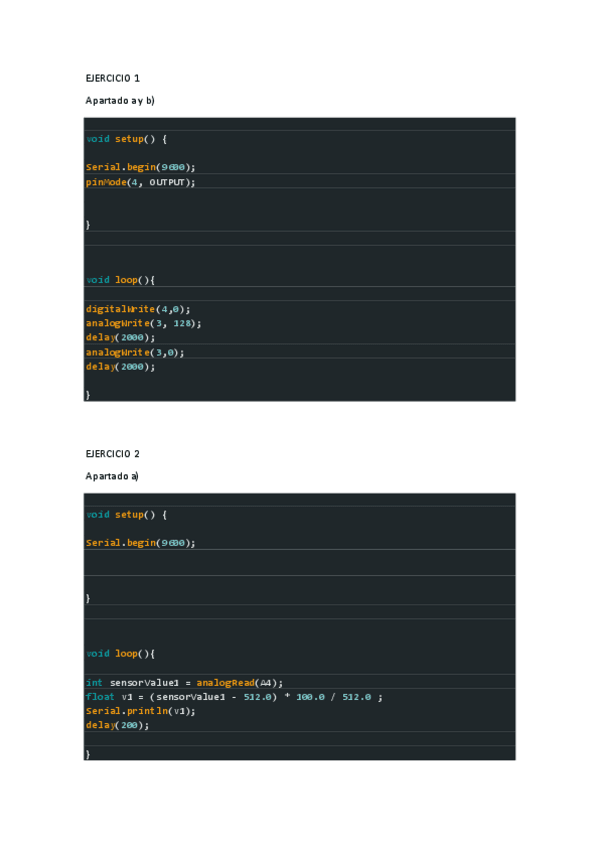Click the pinMode(4, OUTPUT) line
600x848 pixels.
(x=140, y=182)
